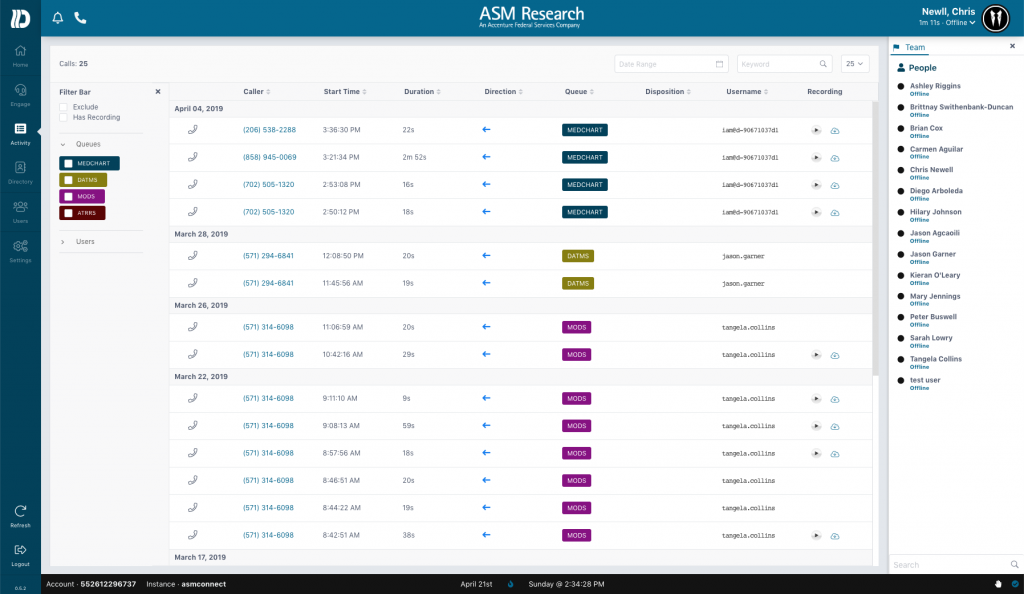Click the water drop status bar icon

point(511,584)
